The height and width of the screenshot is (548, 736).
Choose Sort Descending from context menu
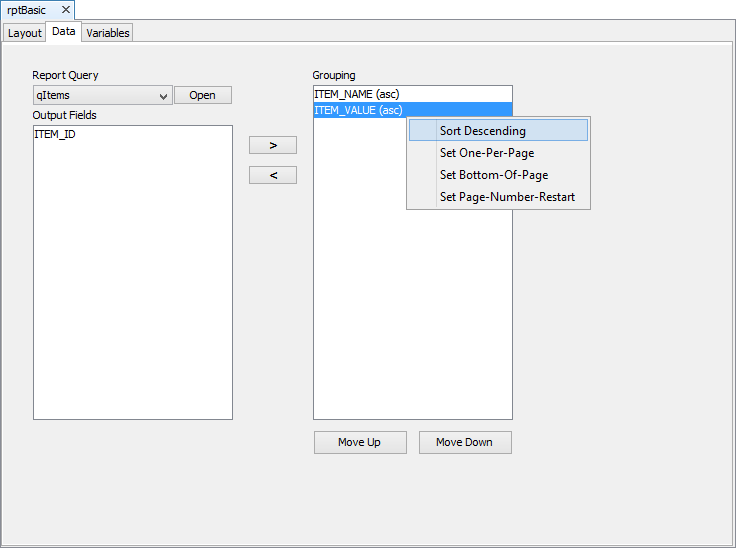483,131
